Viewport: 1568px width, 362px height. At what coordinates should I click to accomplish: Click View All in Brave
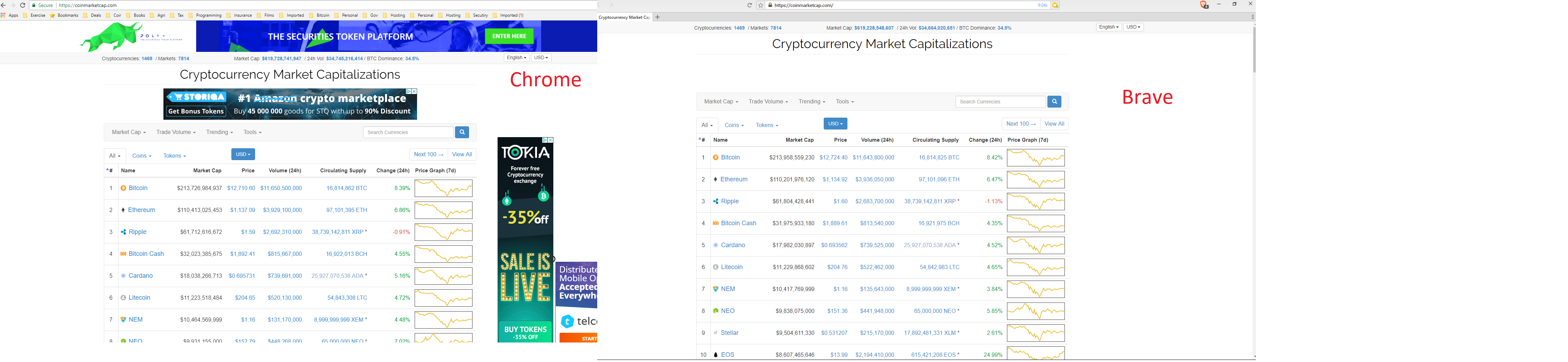coord(1054,124)
